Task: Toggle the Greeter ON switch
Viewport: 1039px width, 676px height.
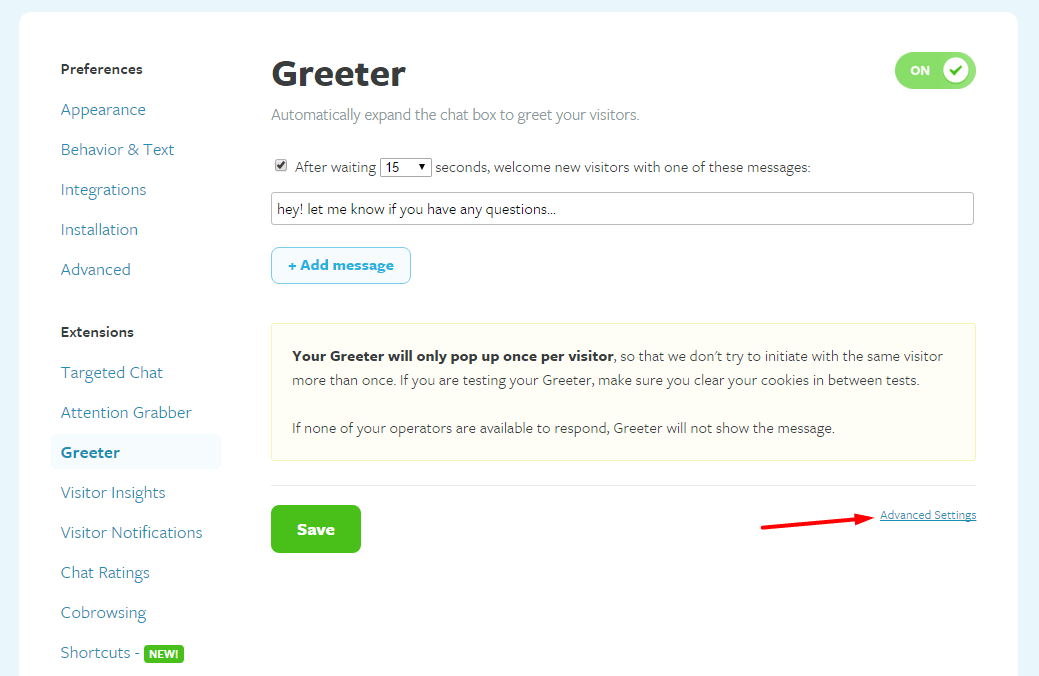Action: pyautogui.click(x=935, y=70)
